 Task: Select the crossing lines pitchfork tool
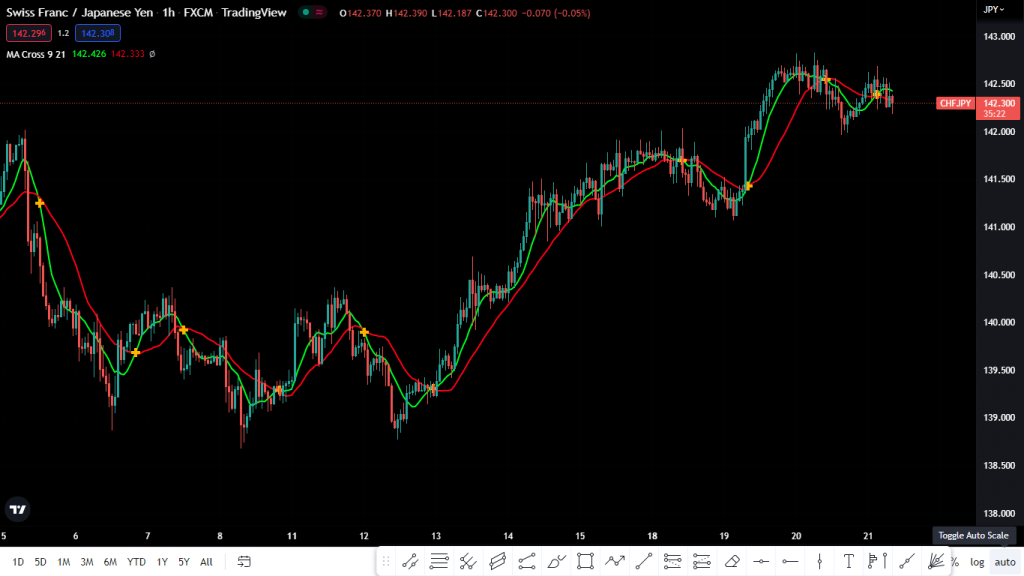468,561
